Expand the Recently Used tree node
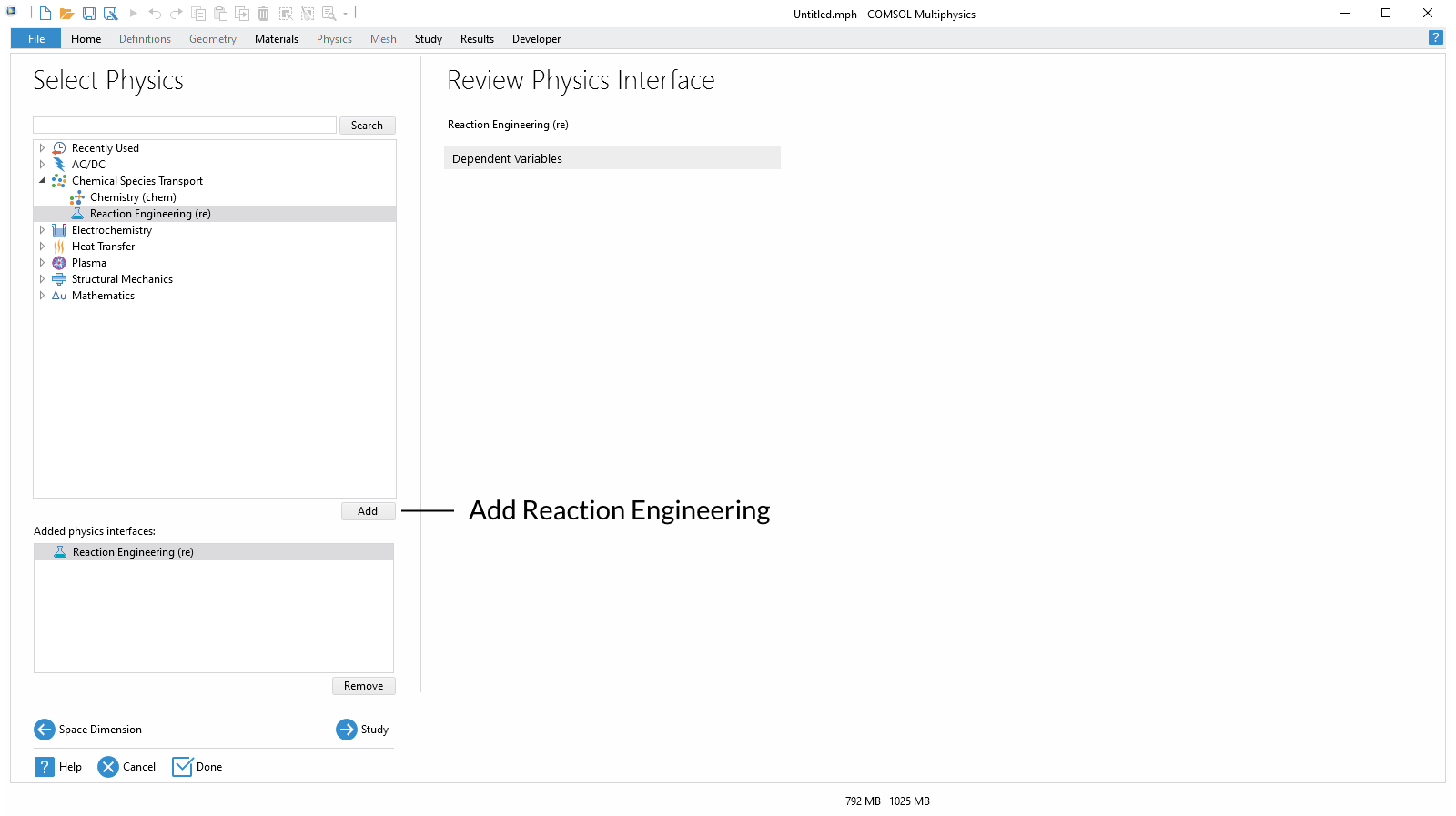This screenshot has width=1456, height=816. (x=42, y=148)
